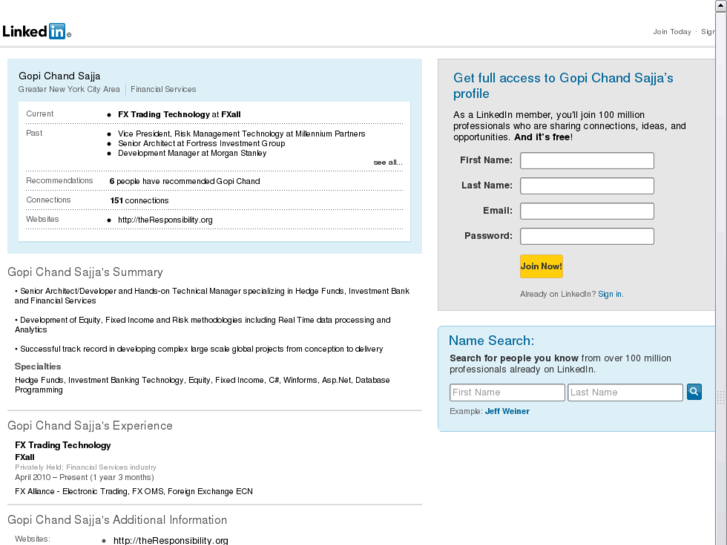The width and height of the screenshot is (727, 545).
Task: Focus the Last Name signup field
Action: click(587, 186)
